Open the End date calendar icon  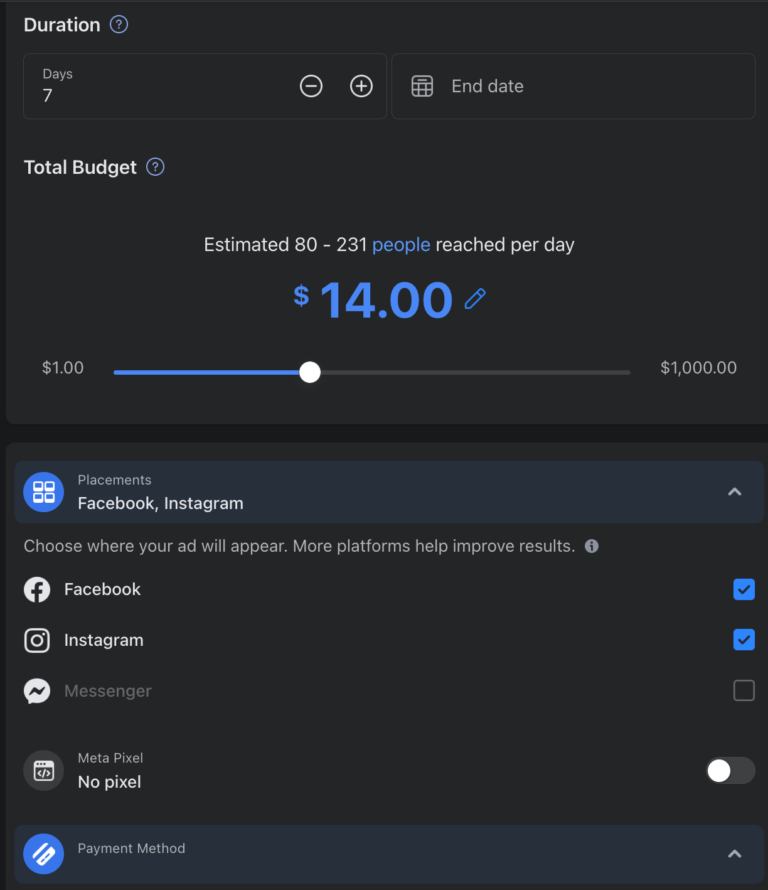coord(423,86)
